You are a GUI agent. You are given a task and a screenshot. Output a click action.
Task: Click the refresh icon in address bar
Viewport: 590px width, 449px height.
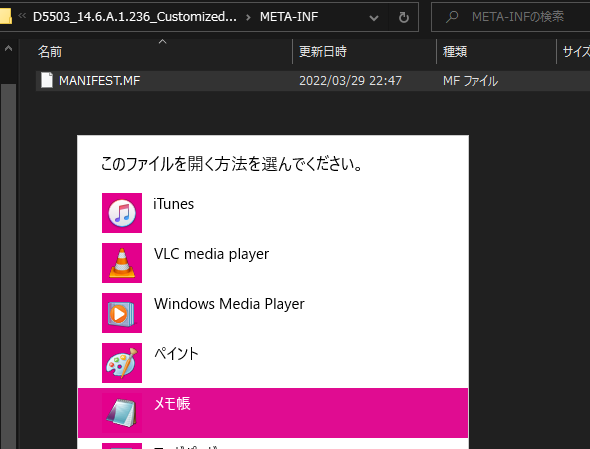click(x=403, y=17)
